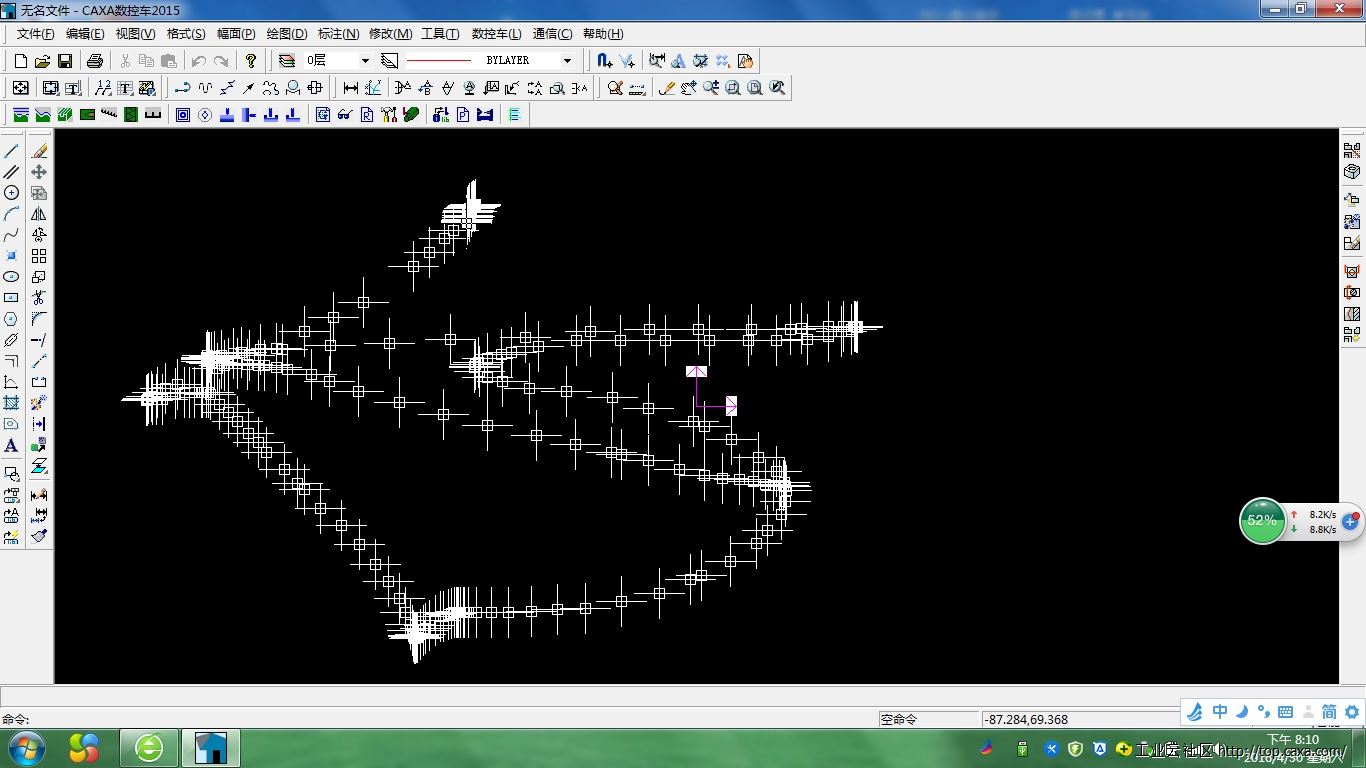Select the Fillet corner tool
Image resolution: width=1366 pixels, height=768 pixels.
39,319
